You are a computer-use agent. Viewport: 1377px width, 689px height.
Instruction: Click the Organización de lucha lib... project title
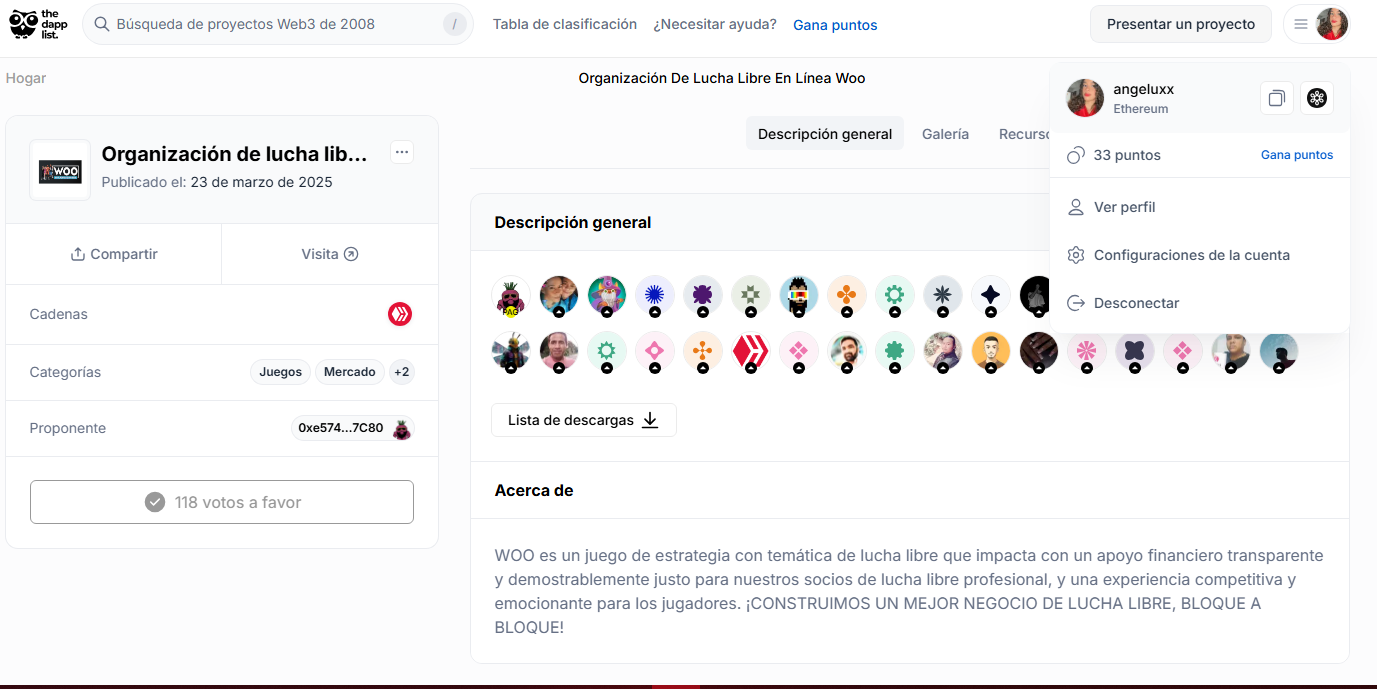click(235, 154)
